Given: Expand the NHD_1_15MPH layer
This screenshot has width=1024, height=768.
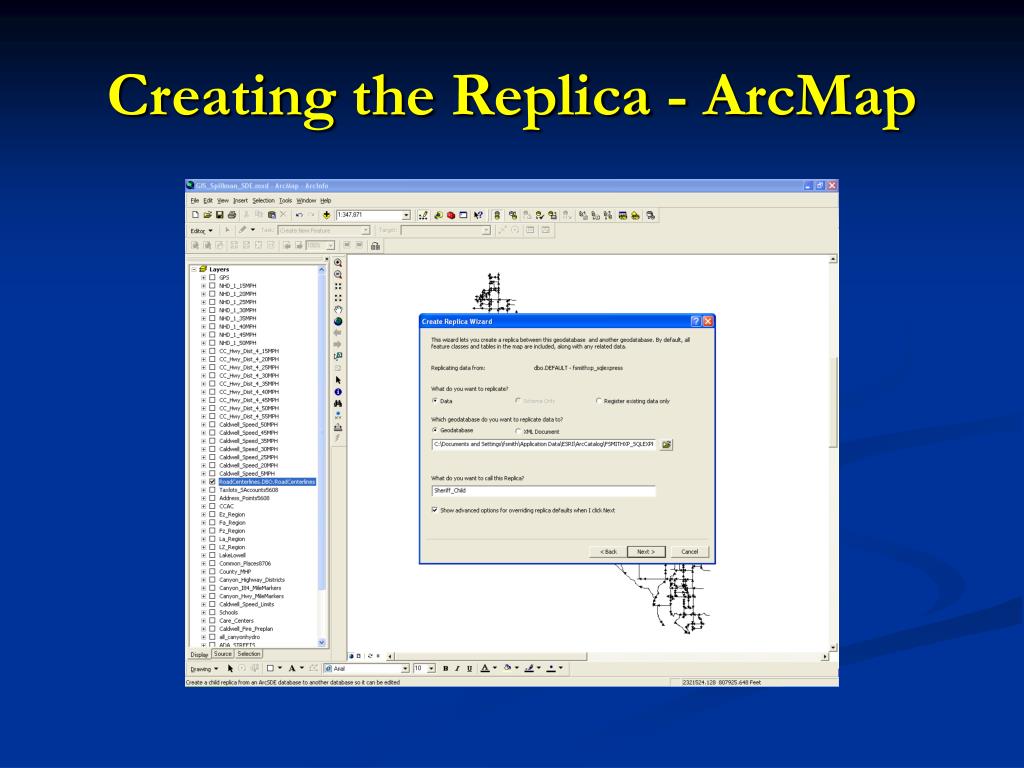Looking at the screenshot, I should pyautogui.click(x=203, y=286).
